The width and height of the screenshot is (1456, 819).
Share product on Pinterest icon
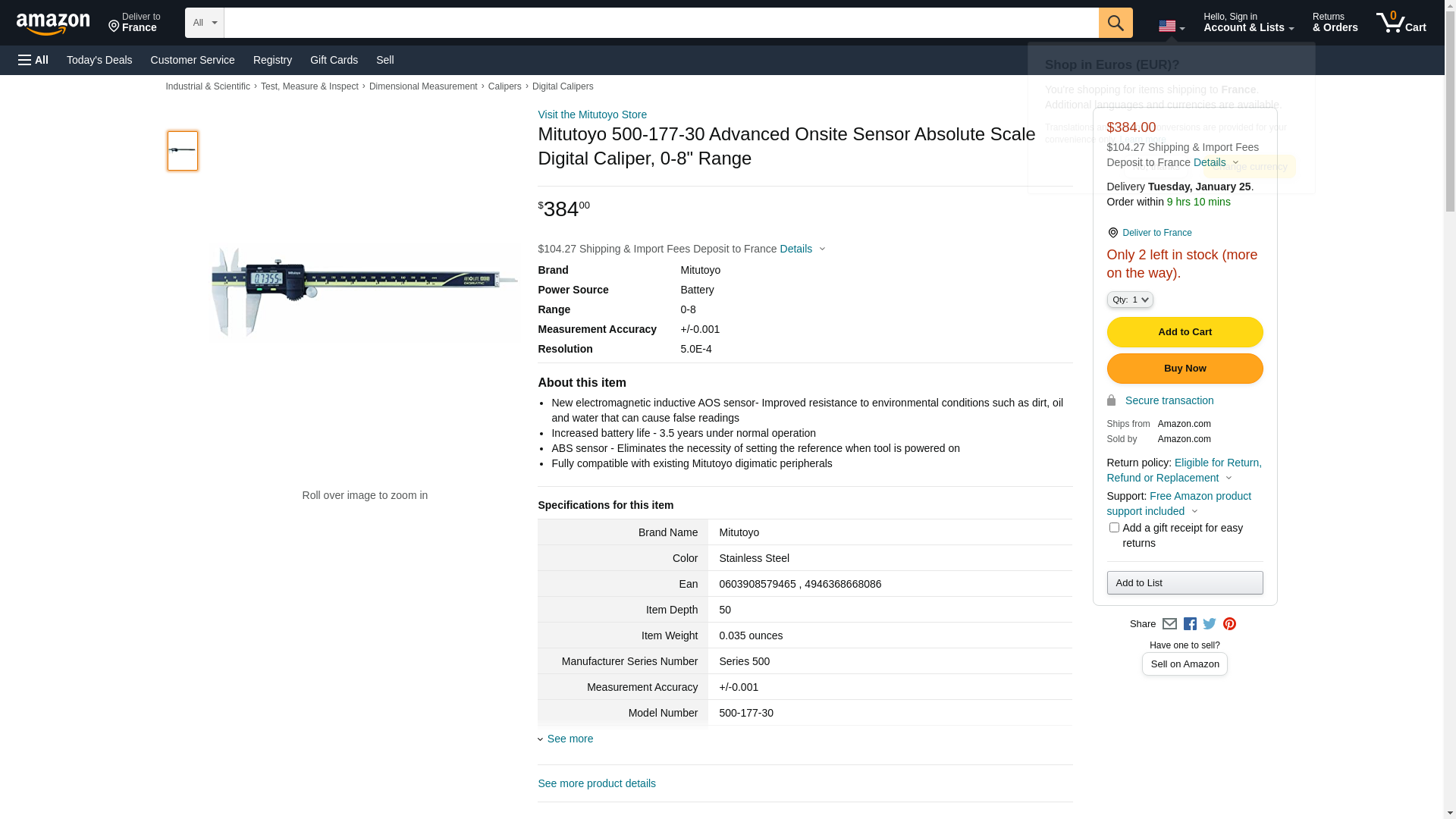point(1229,624)
